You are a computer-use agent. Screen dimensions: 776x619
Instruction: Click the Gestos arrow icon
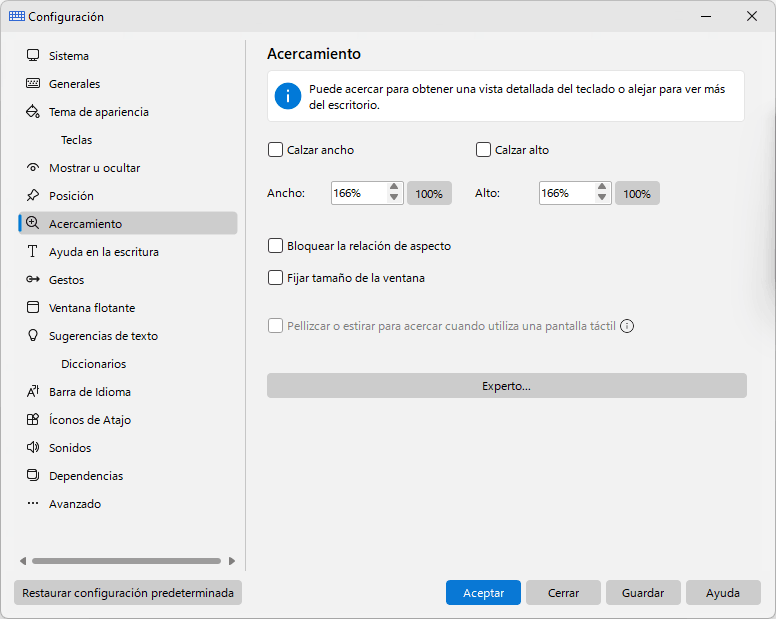click(33, 280)
